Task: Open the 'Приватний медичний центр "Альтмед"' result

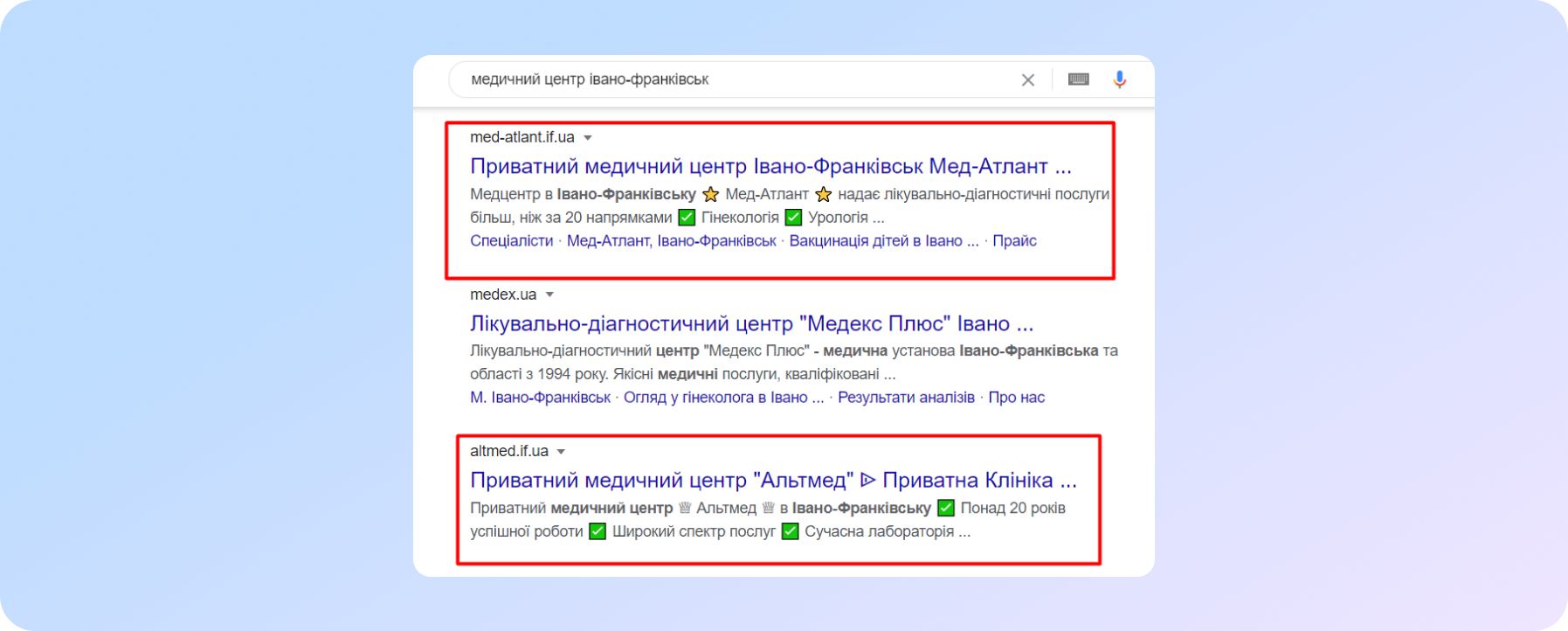Action: [x=773, y=480]
